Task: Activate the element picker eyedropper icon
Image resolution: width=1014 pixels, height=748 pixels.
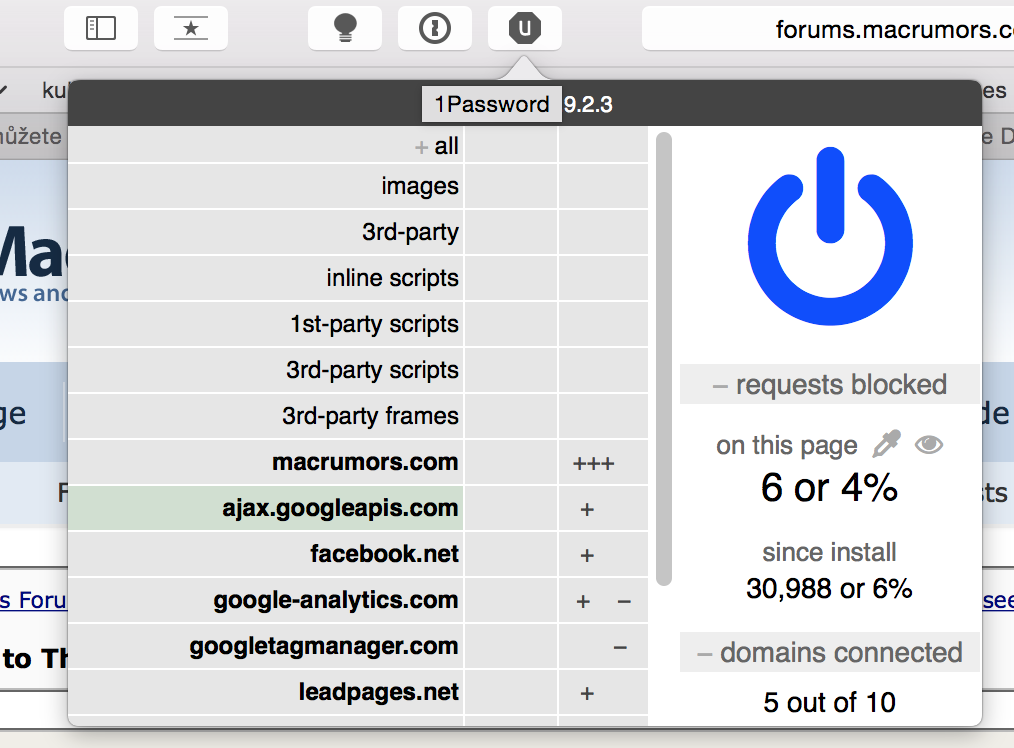Action: point(887,444)
